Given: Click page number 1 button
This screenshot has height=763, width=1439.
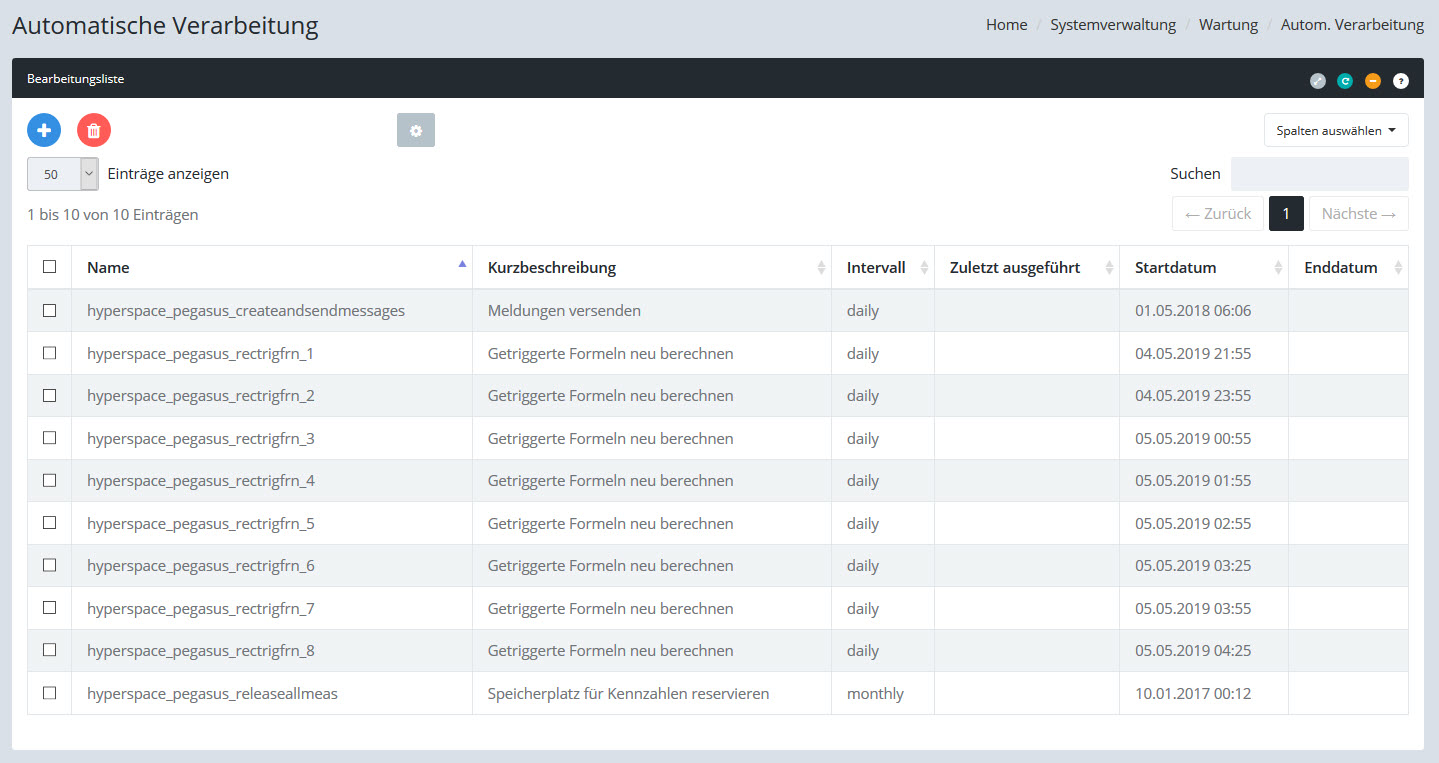Looking at the screenshot, I should click(1286, 214).
